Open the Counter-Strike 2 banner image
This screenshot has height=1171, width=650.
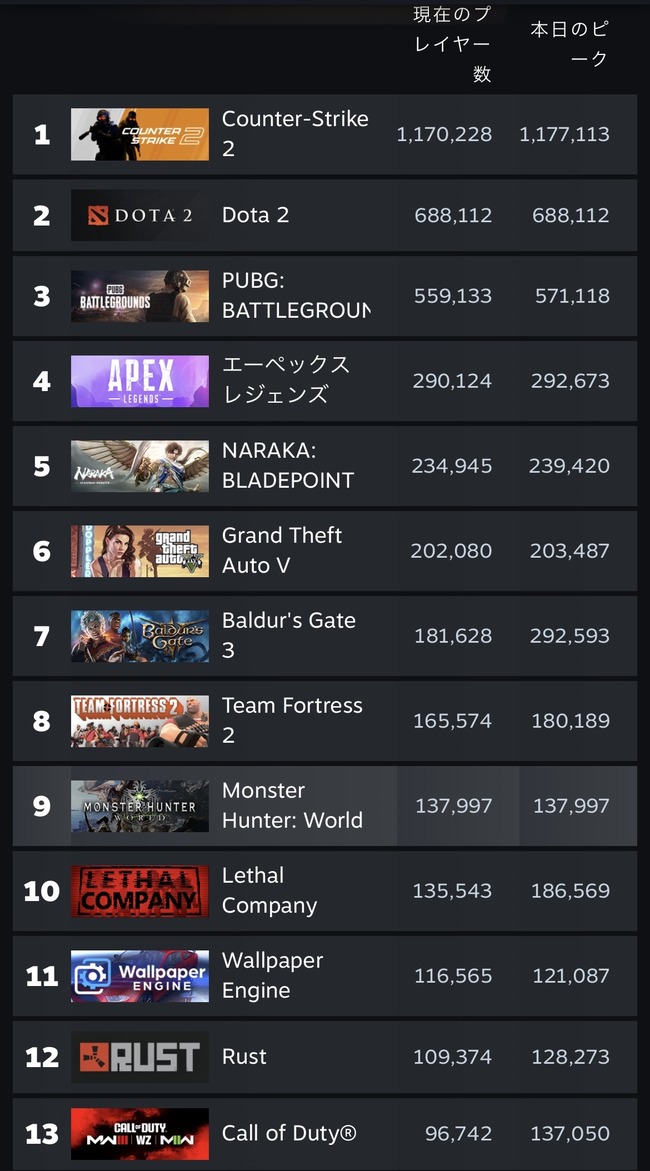140,134
